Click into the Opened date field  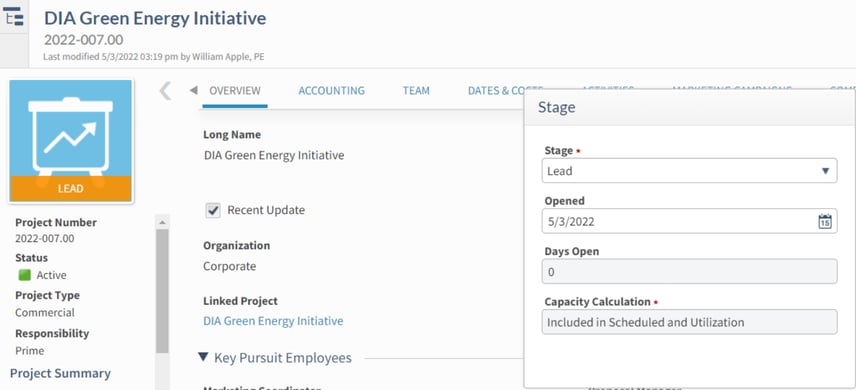(x=689, y=221)
